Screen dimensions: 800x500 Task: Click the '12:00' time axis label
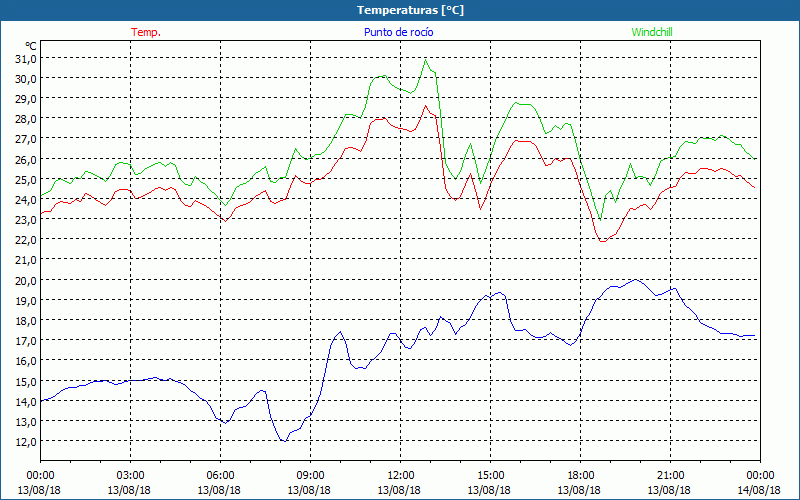coord(401,475)
